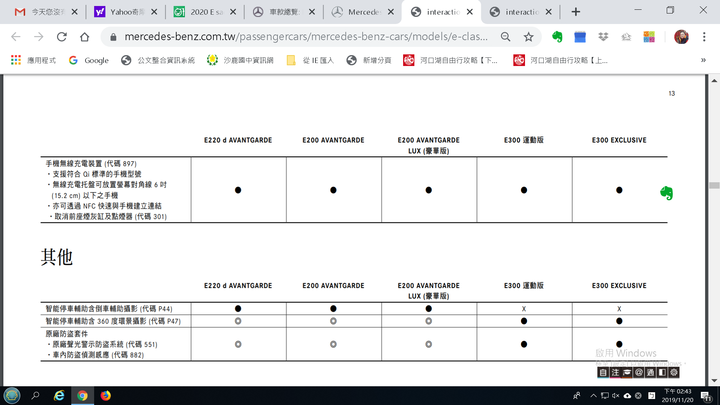Open the Chrome three-dot menu
The width and height of the screenshot is (720, 405).
click(x=704, y=37)
